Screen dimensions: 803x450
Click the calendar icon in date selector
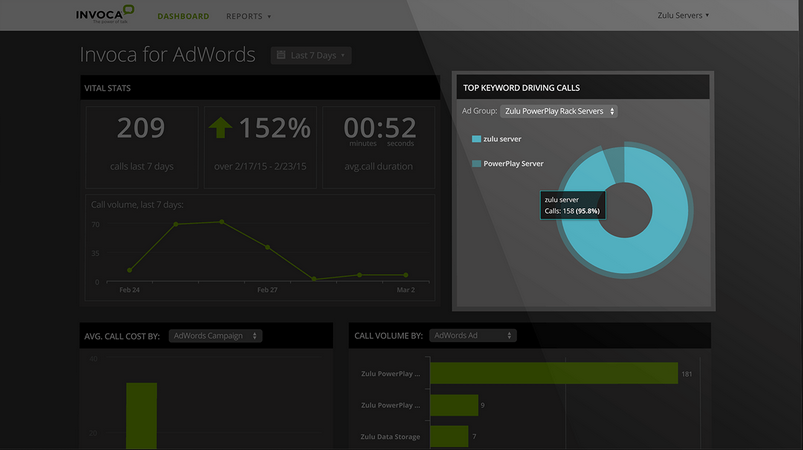(281, 55)
